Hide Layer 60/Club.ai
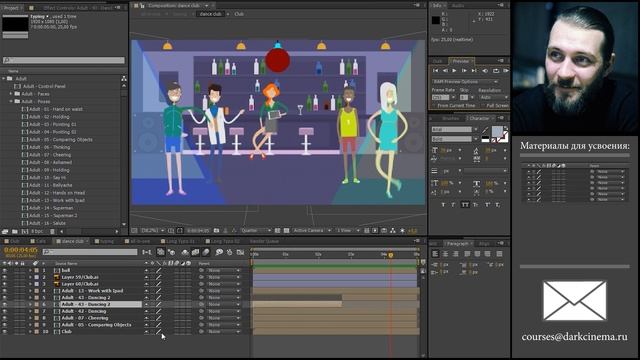This screenshot has height=360, width=640. pos(4,284)
